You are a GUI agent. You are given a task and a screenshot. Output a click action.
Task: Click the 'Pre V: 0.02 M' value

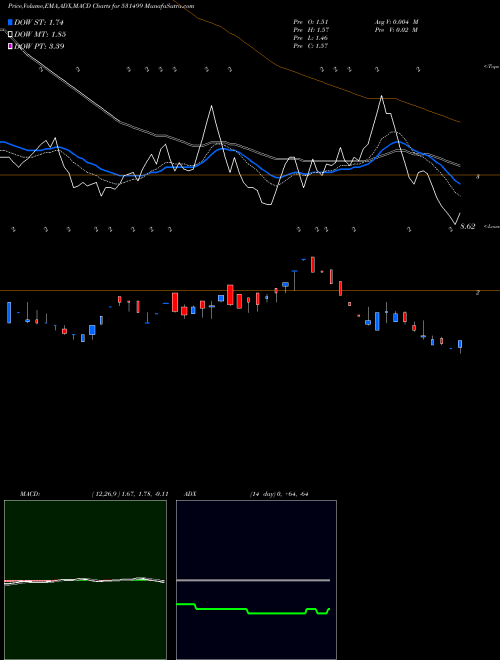(x=396, y=30)
